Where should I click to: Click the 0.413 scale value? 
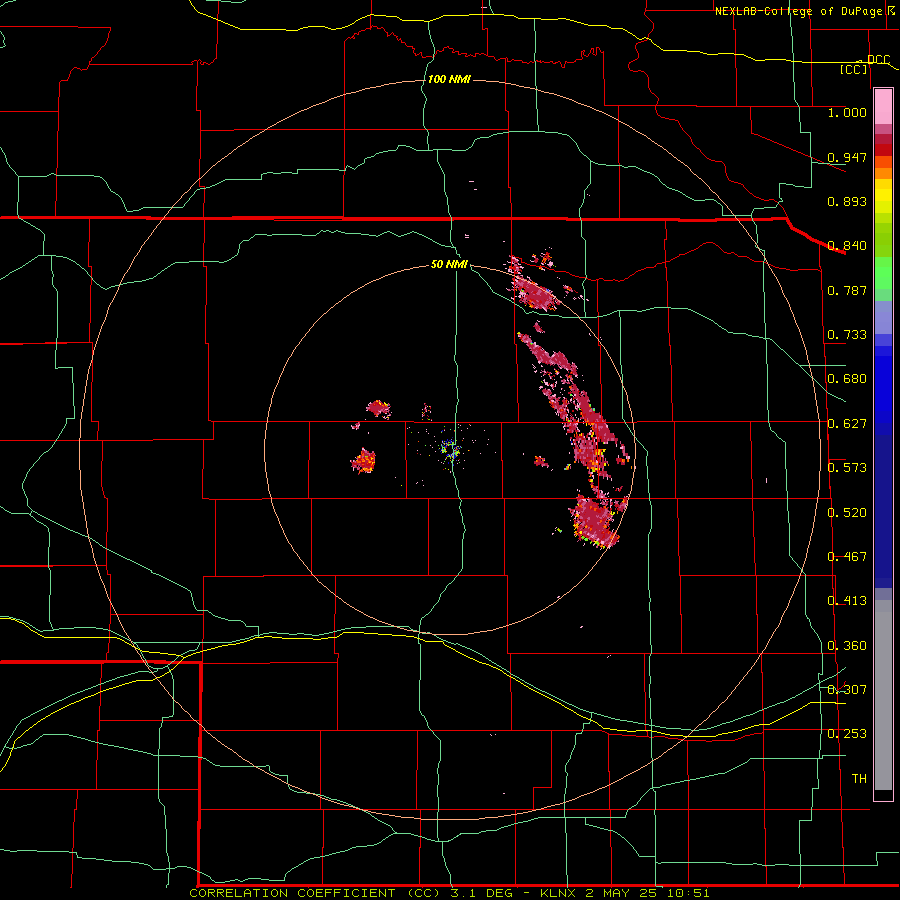point(847,601)
